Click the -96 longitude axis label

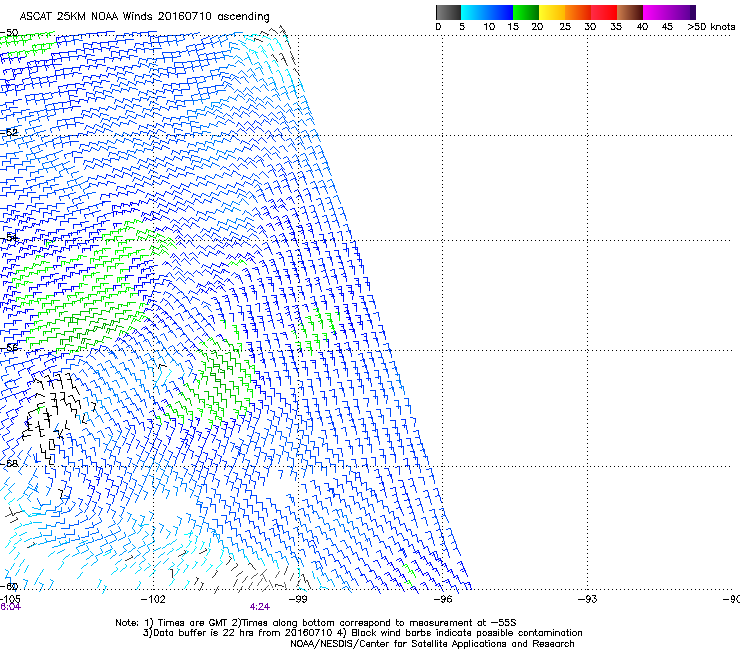coord(442,599)
